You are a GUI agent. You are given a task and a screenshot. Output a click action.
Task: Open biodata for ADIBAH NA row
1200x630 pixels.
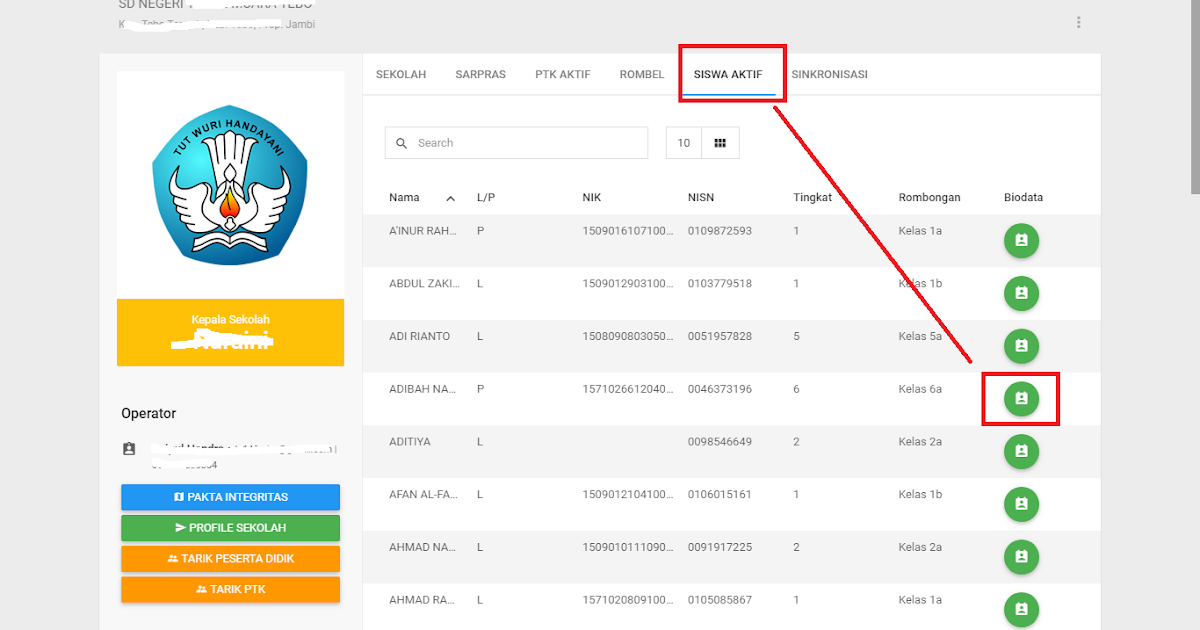[x=1021, y=399]
